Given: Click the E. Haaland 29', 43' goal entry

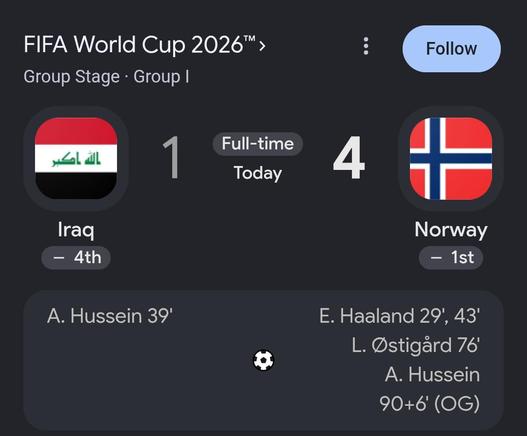Looking at the screenshot, I should (x=399, y=316).
